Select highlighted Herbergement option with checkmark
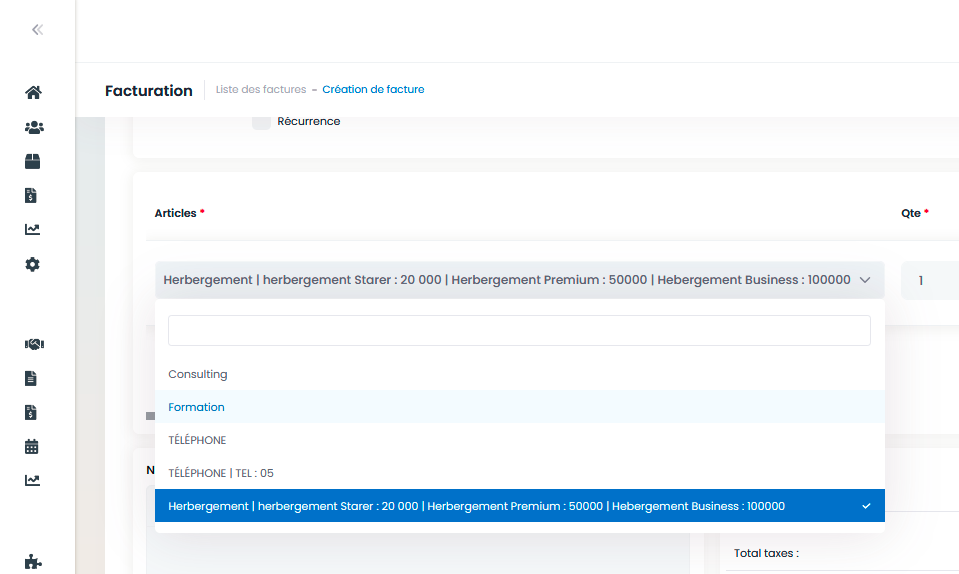Viewport: 959px width, 574px height. click(519, 506)
